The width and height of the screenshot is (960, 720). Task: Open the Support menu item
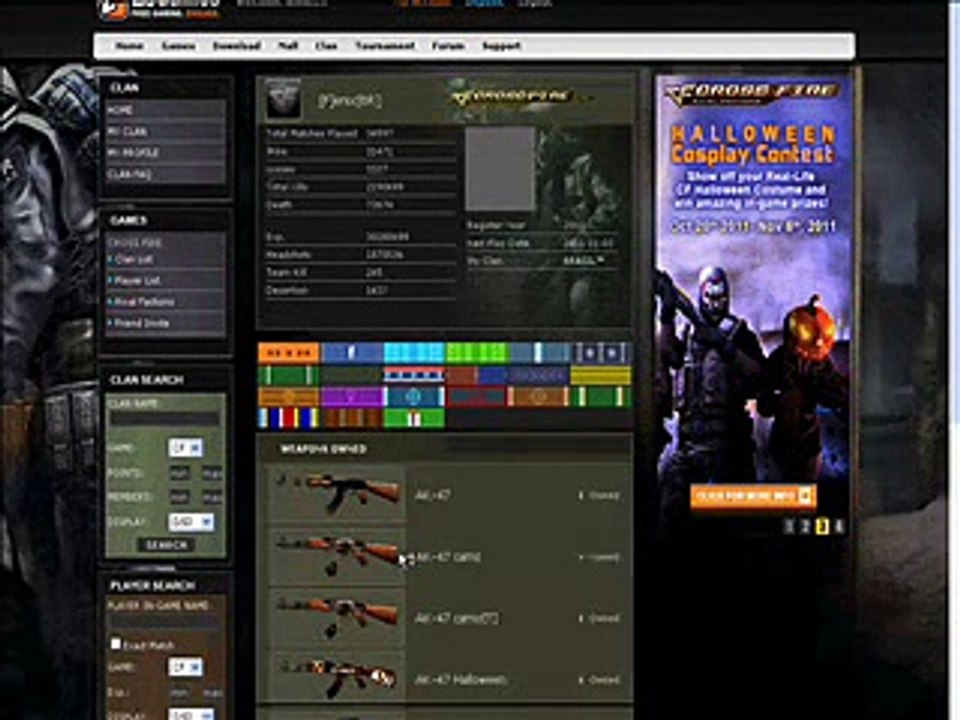coord(501,46)
